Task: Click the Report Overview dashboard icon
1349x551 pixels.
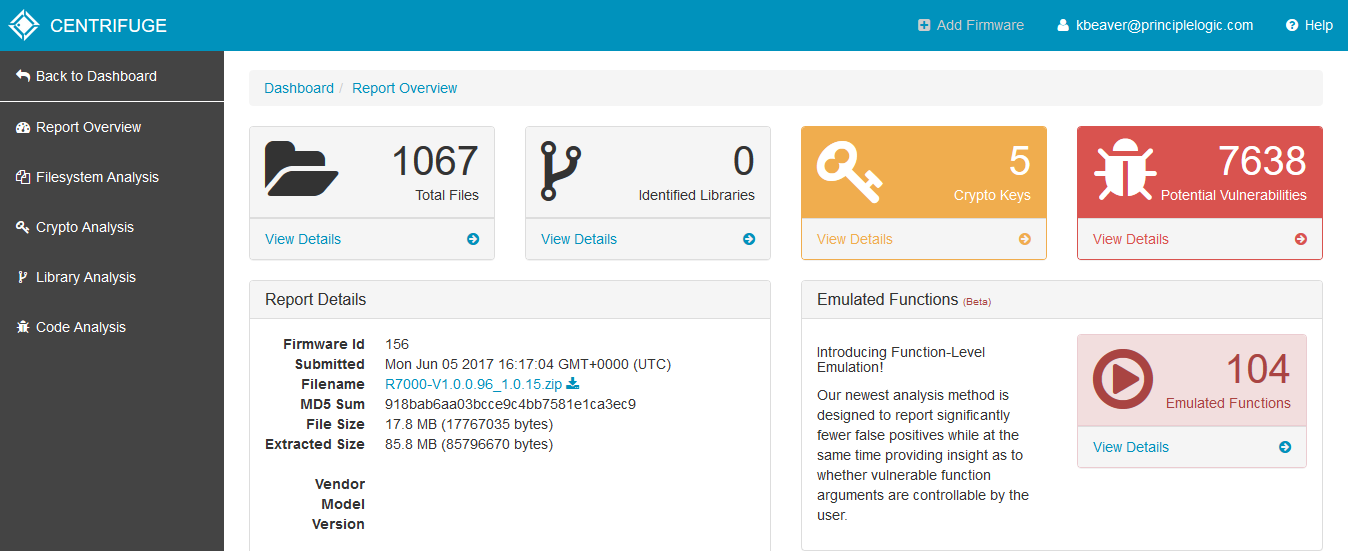Action: coord(23,127)
